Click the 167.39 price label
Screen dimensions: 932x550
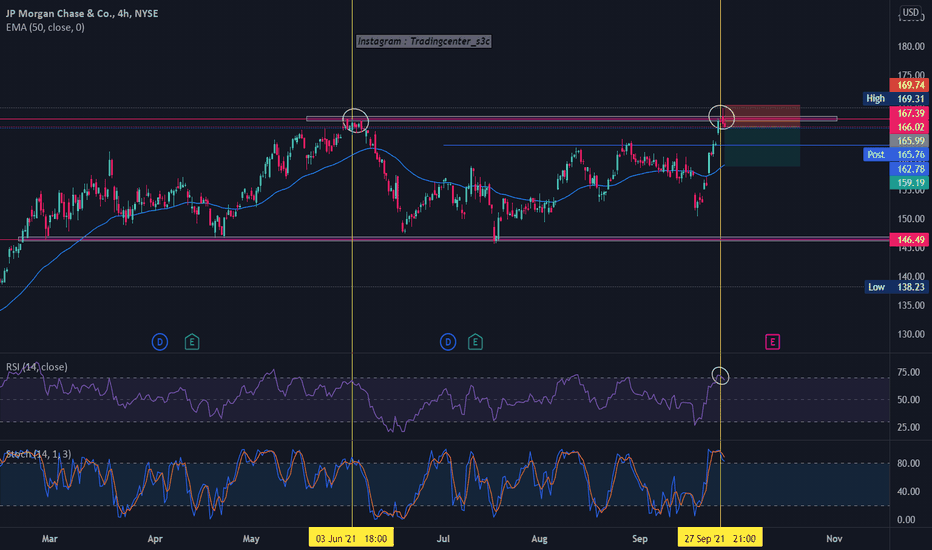909,113
